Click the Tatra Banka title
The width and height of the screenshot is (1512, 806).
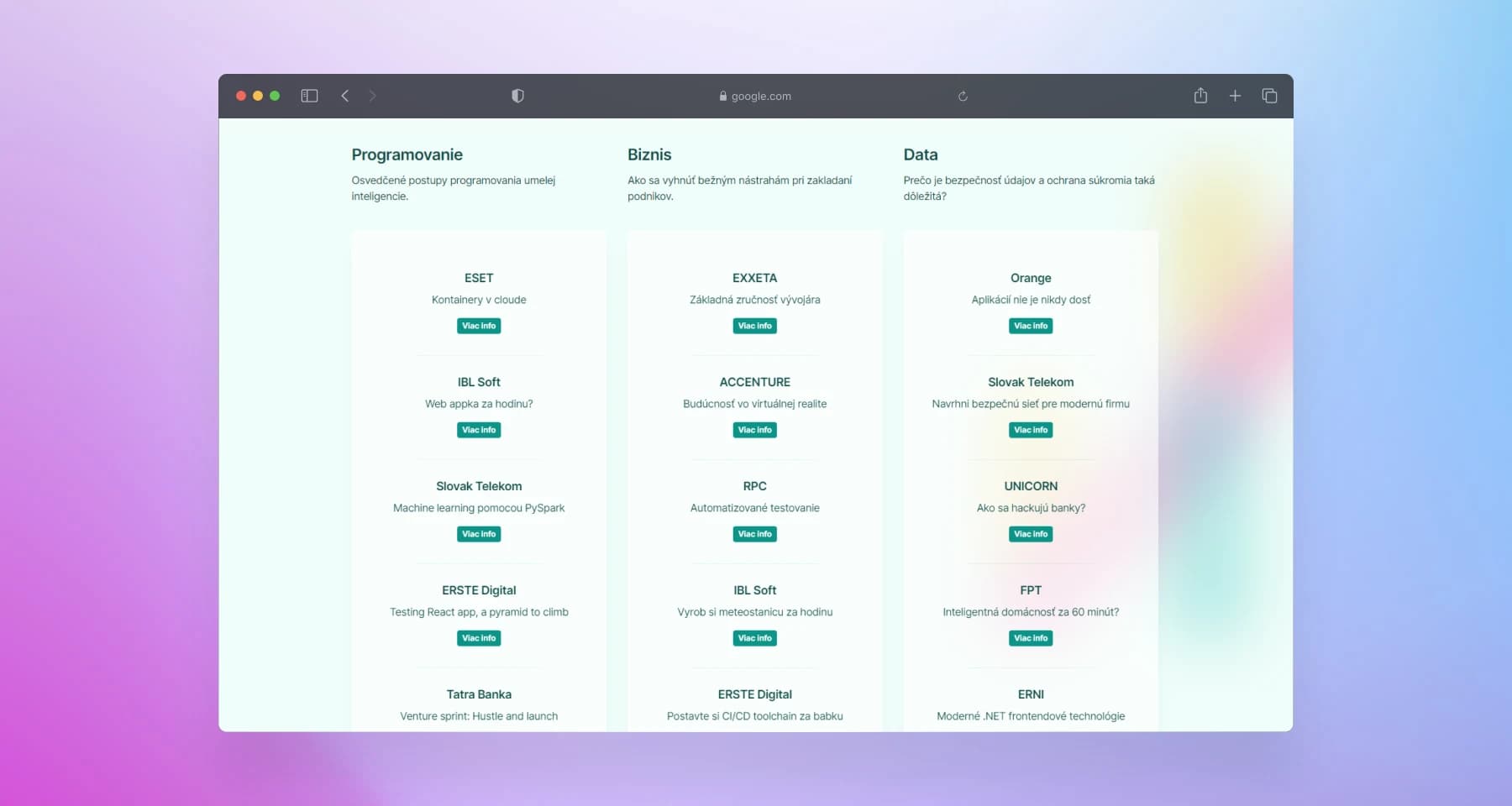pos(479,694)
